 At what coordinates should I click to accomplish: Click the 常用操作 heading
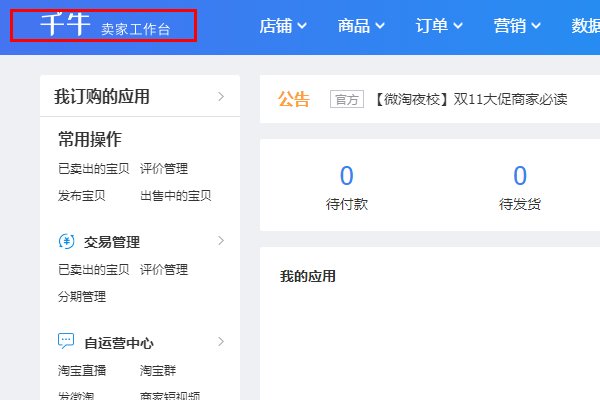click(90, 139)
